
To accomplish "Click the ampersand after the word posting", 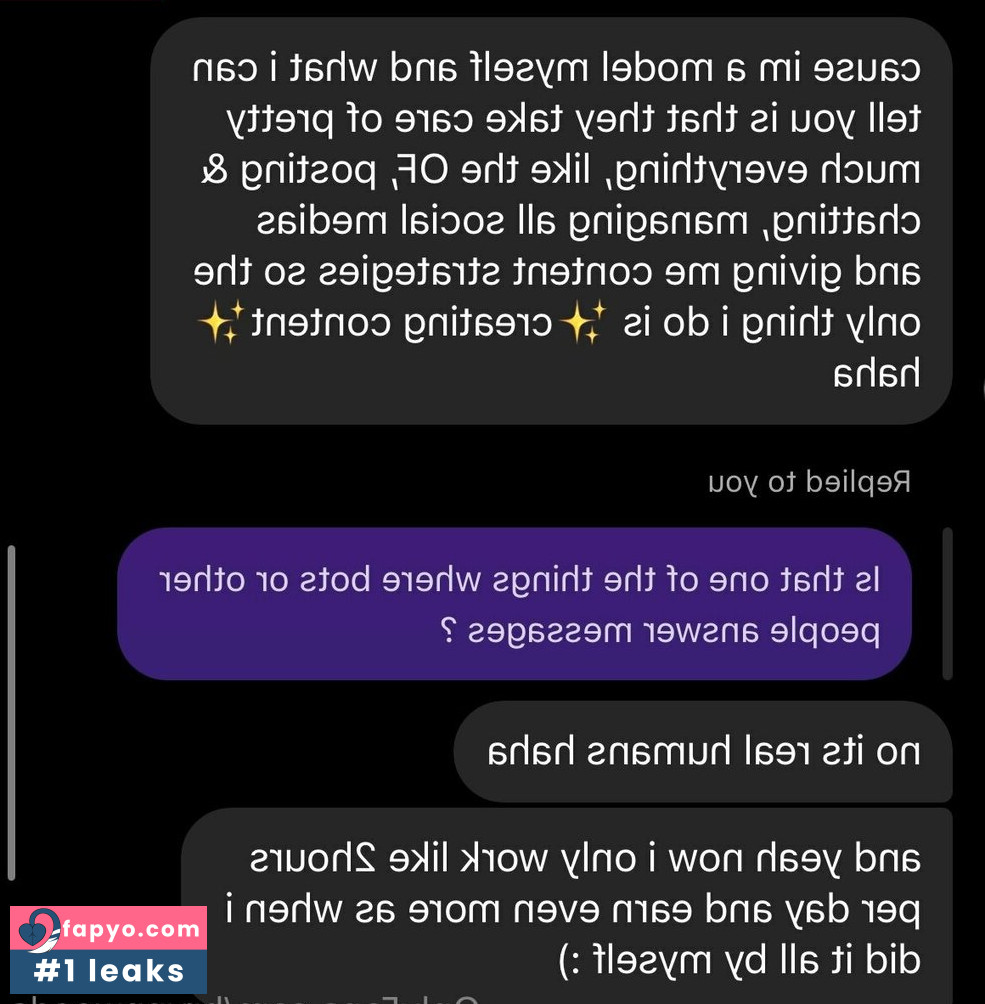I will click(x=214, y=170).
